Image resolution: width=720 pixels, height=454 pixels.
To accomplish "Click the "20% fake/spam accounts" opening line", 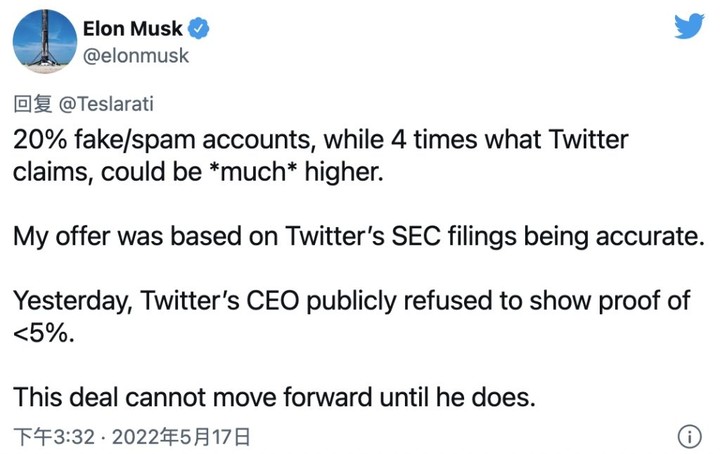I will (140, 139).
